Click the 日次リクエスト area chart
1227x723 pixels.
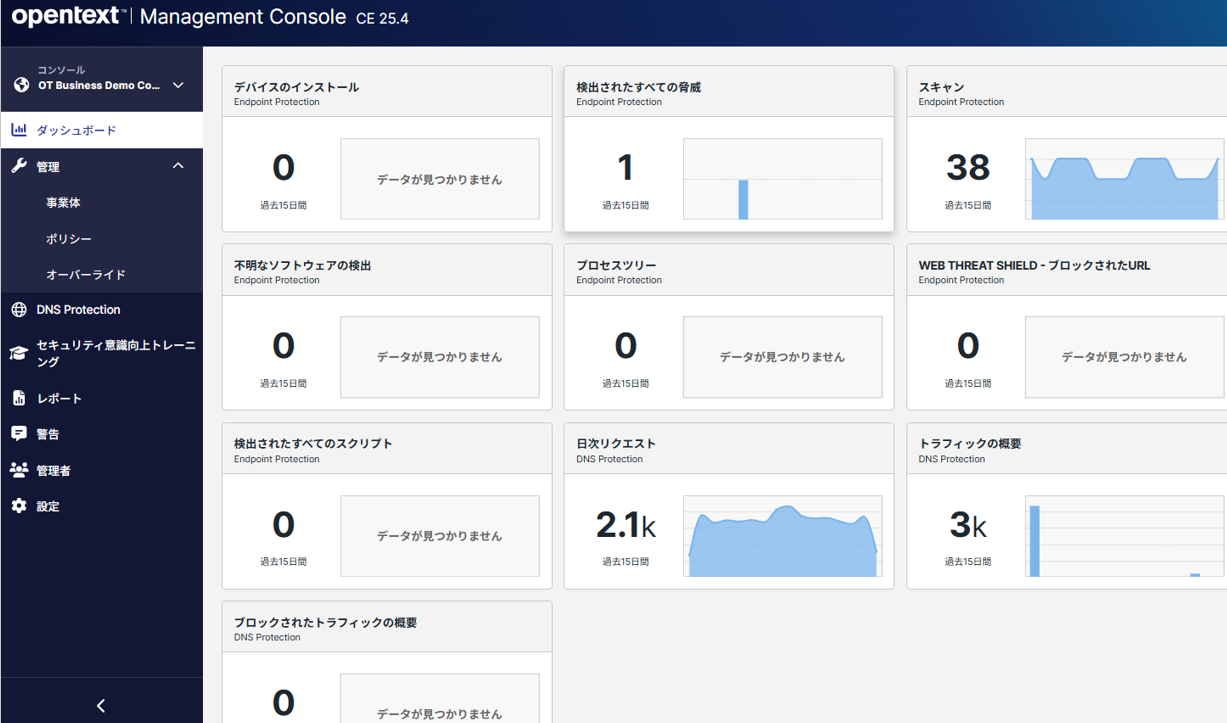(782, 540)
